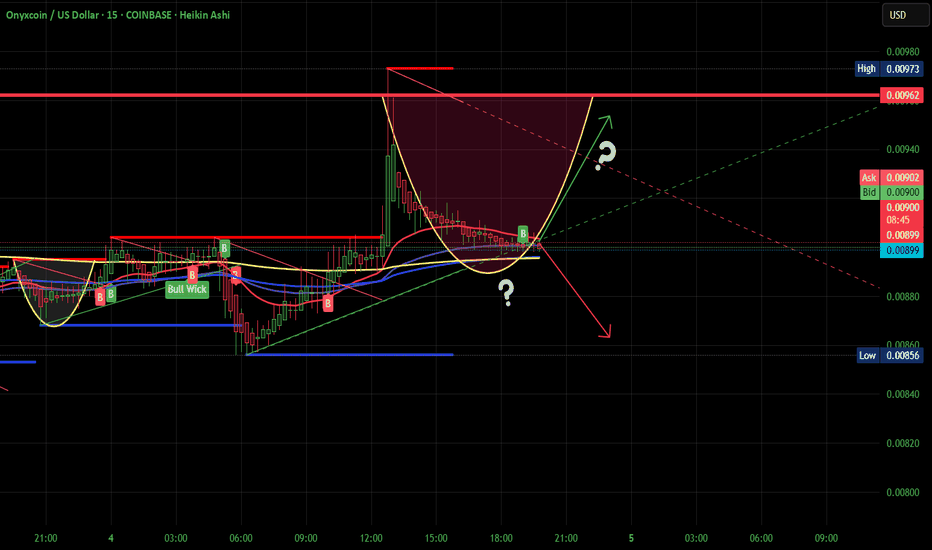The height and width of the screenshot is (550, 932).
Task: Click the 0.00820 price axis value
Action: [x=902, y=444]
